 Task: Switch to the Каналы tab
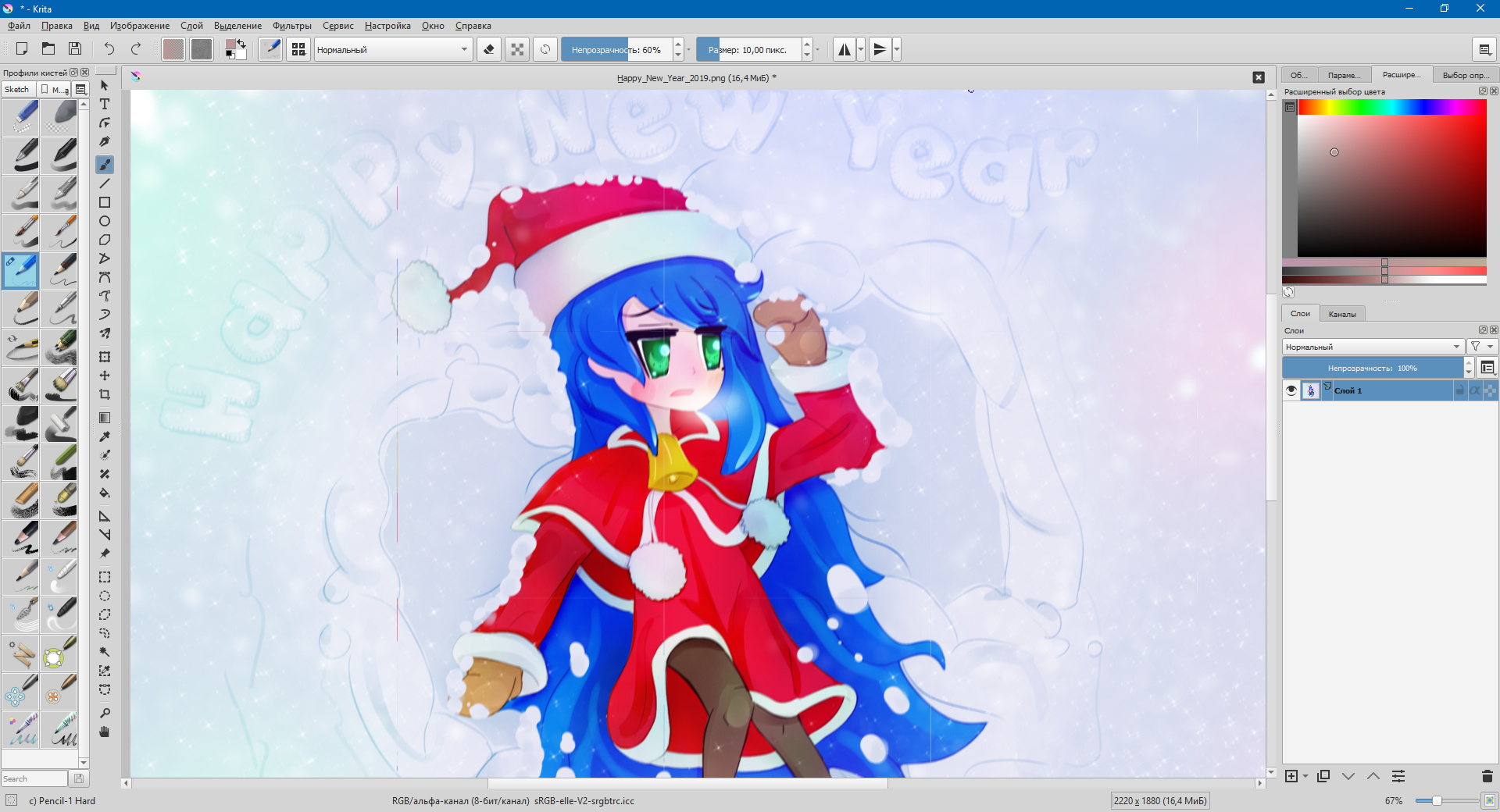(1342, 314)
